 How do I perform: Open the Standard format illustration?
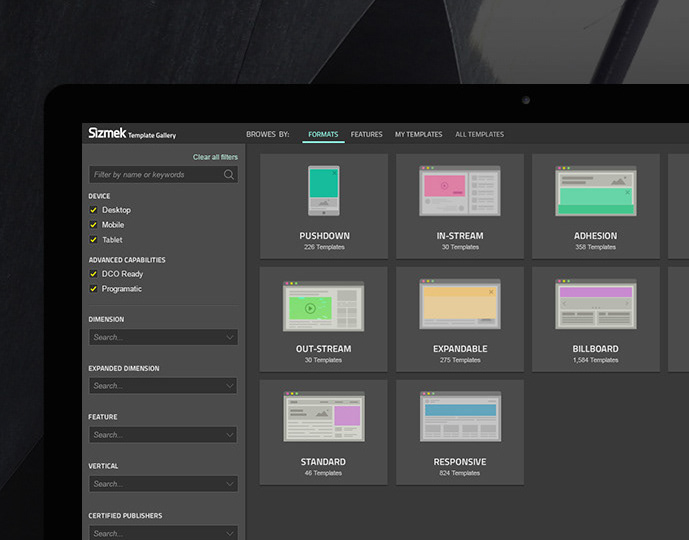[x=324, y=417]
